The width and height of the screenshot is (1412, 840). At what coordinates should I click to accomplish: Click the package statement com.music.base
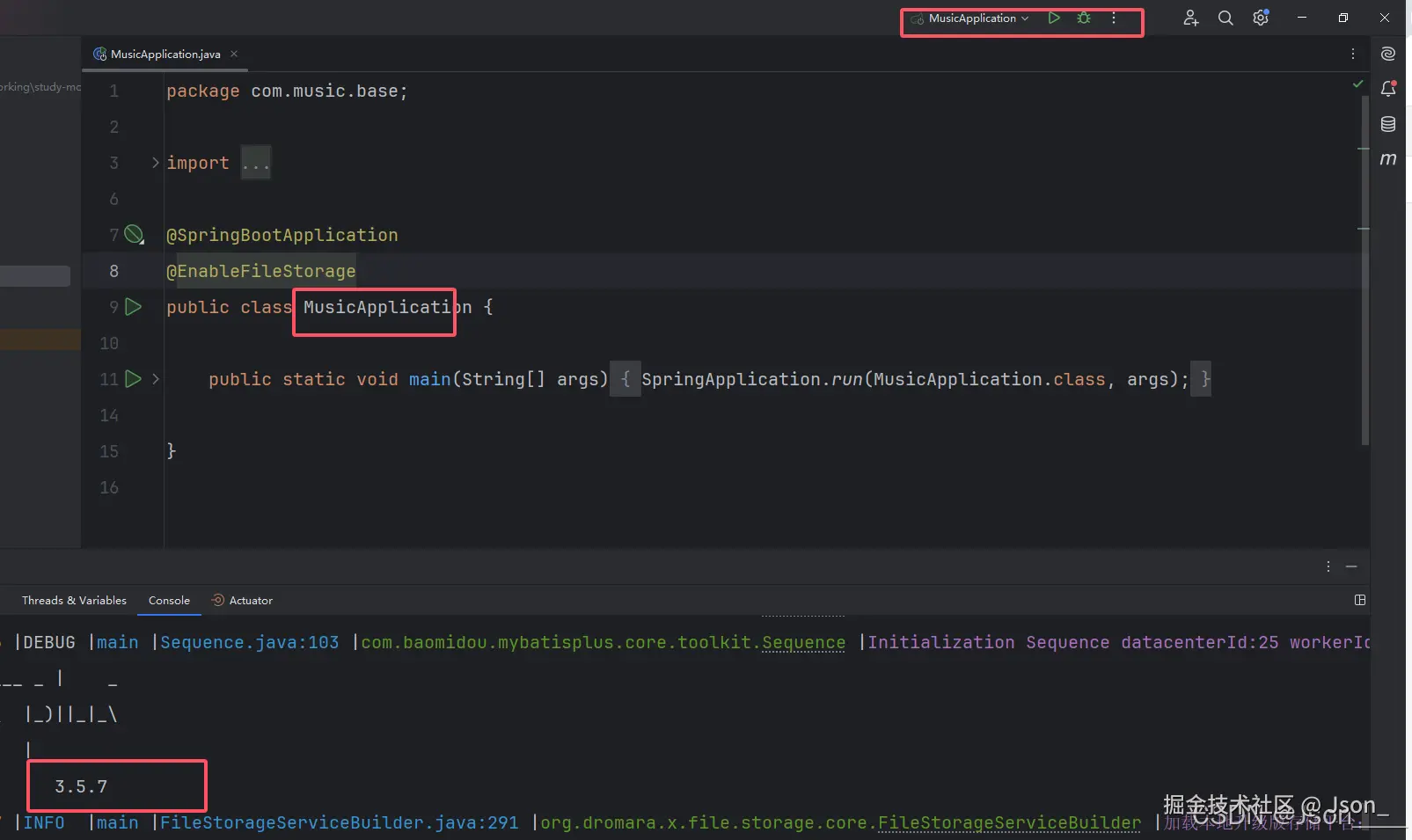click(288, 91)
